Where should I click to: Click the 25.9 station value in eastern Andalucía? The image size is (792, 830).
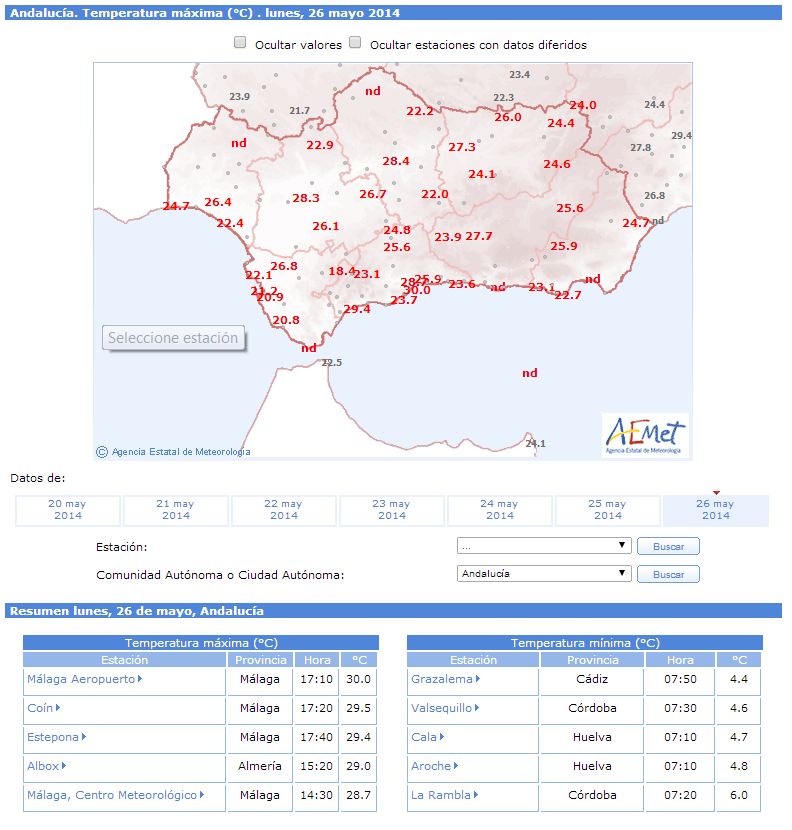tap(563, 246)
